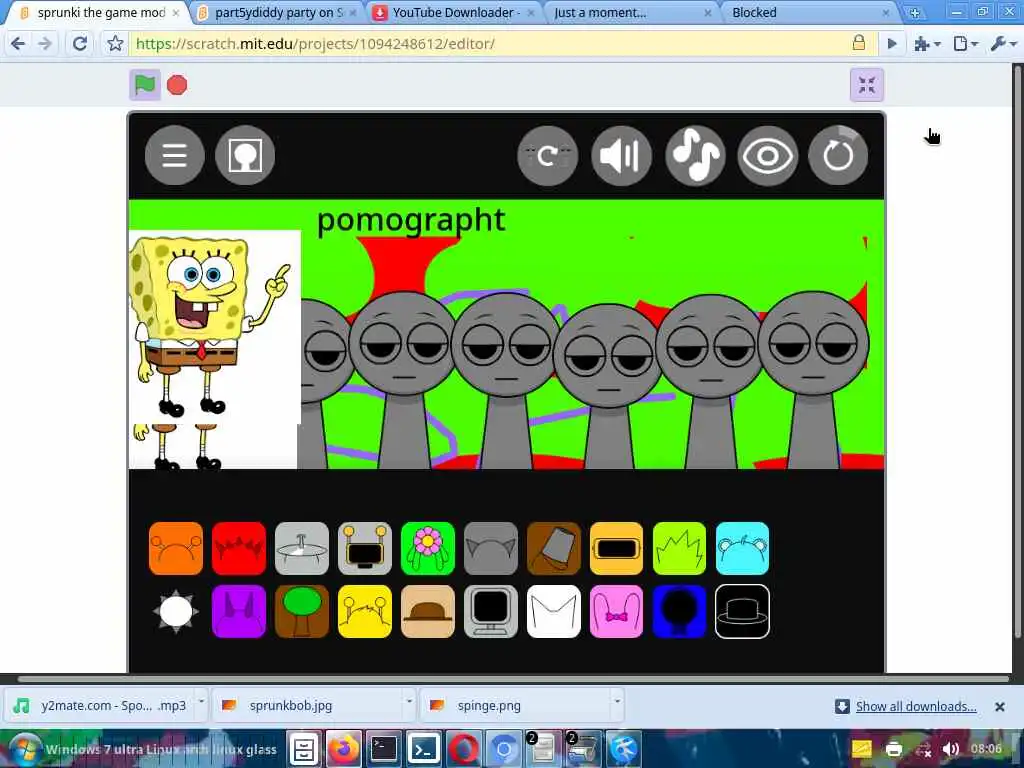Open the extensions puzzle dropdown
The width and height of the screenshot is (1024, 768).
927,44
